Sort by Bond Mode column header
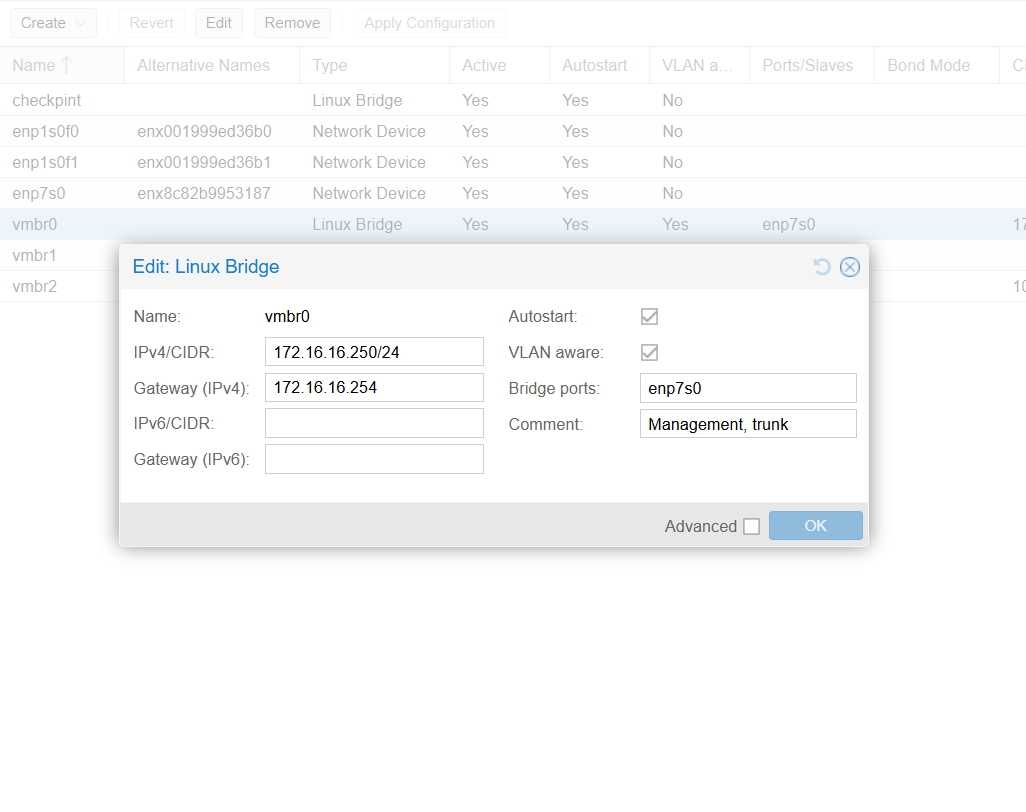The height and width of the screenshot is (812, 1026). tap(936, 65)
